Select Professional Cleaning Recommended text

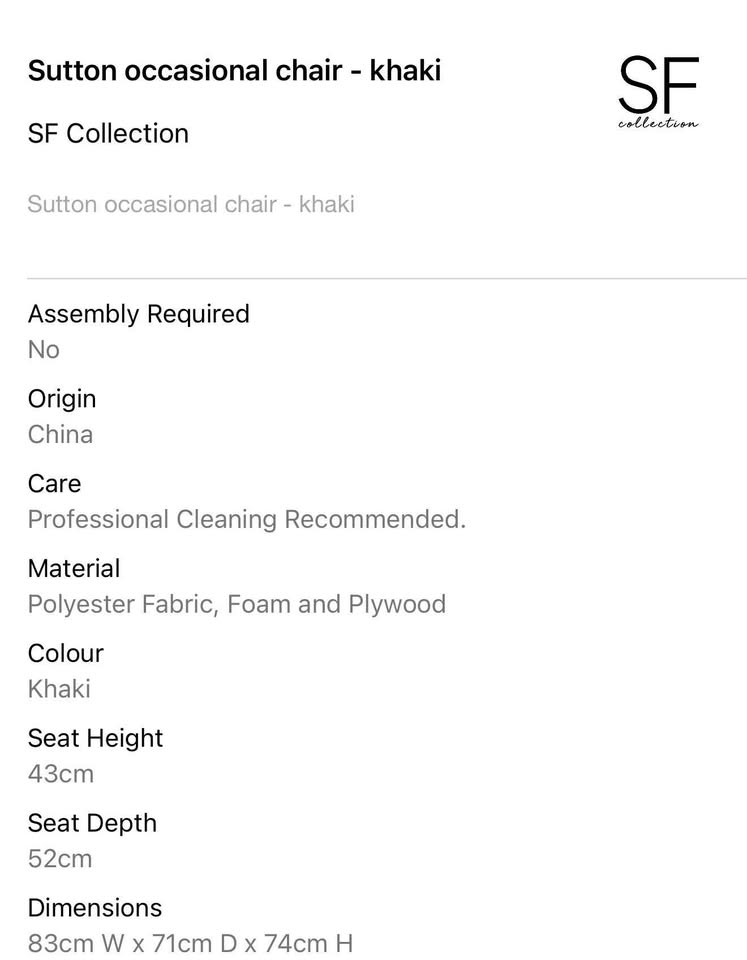click(x=246, y=520)
